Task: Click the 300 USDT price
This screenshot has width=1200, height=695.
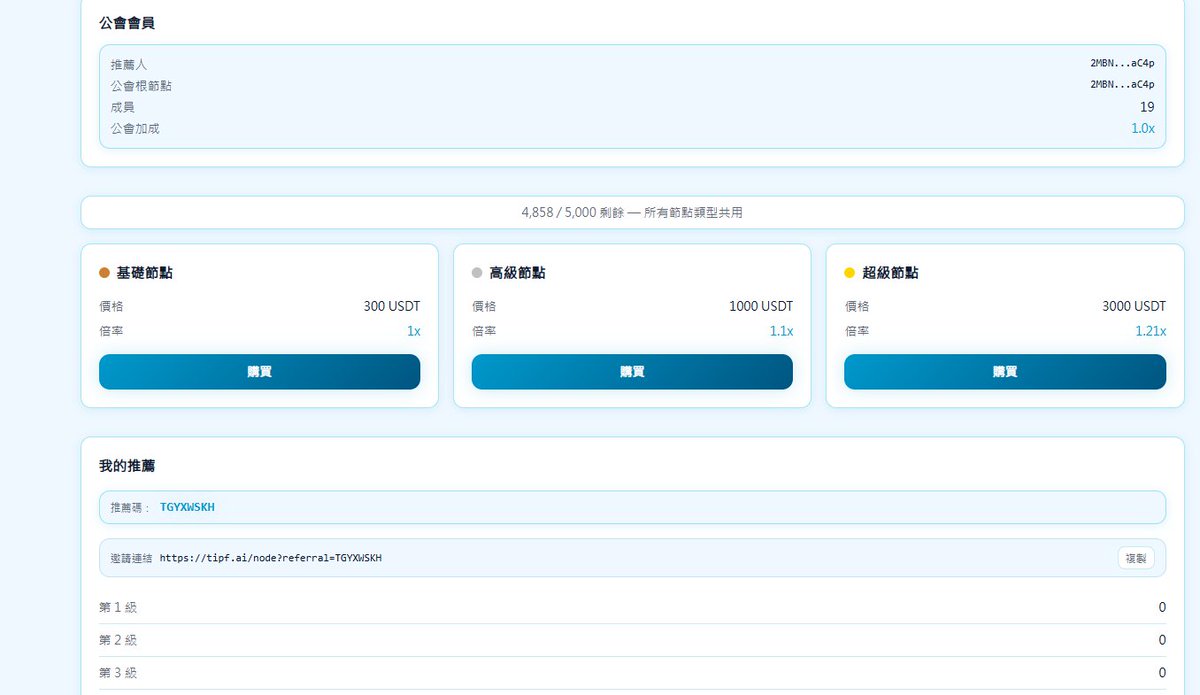Action: click(392, 306)
